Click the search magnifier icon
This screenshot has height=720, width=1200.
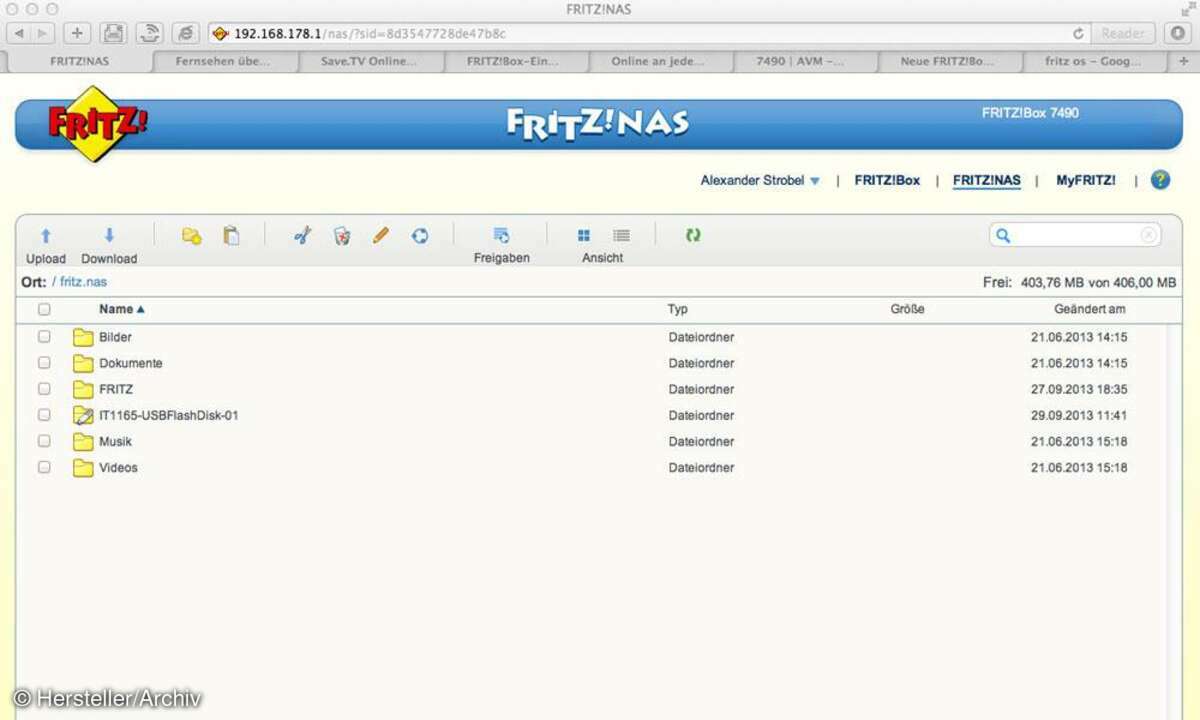coord(1003,236)
